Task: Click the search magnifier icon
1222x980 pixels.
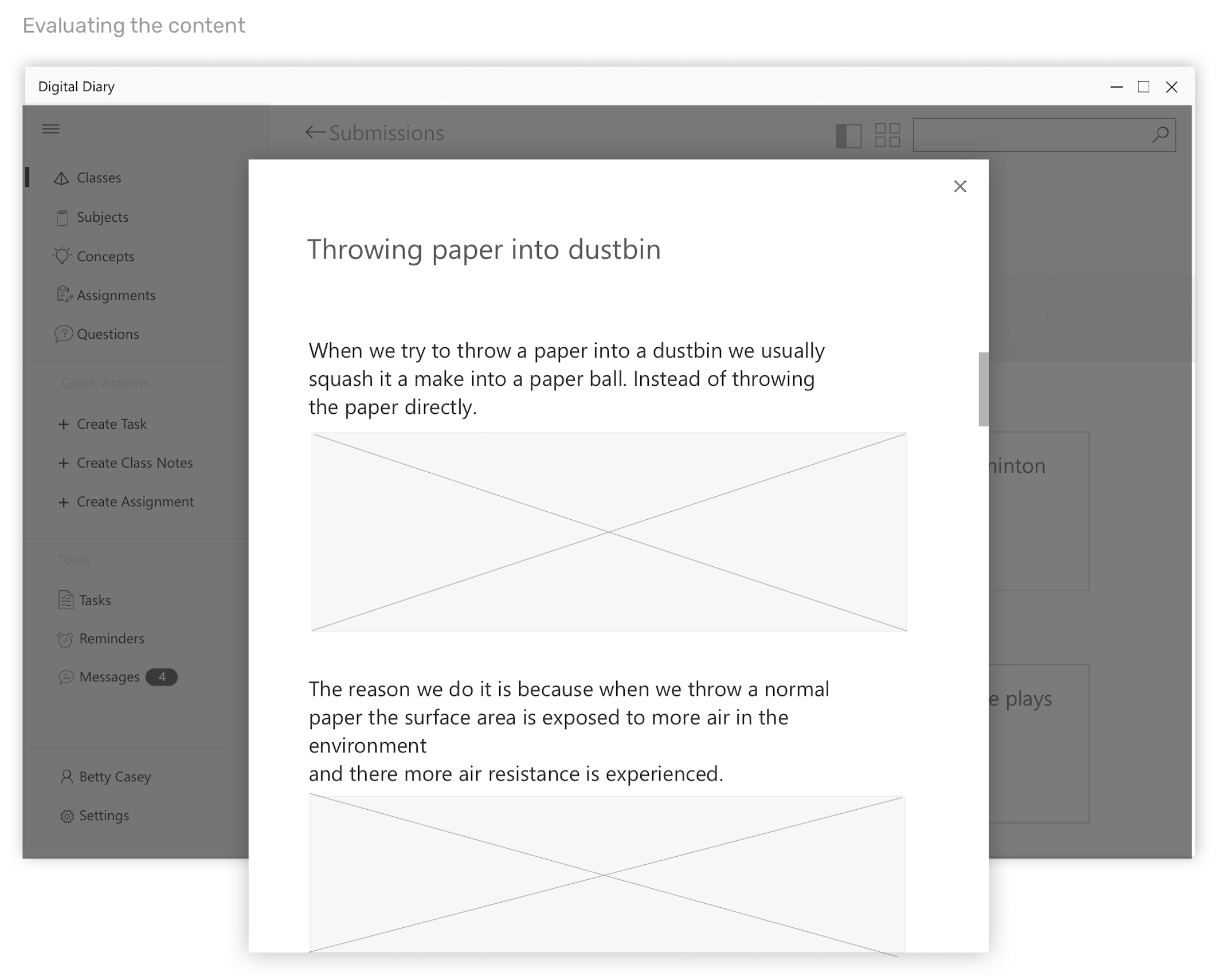Action: tap(1160, 135)
